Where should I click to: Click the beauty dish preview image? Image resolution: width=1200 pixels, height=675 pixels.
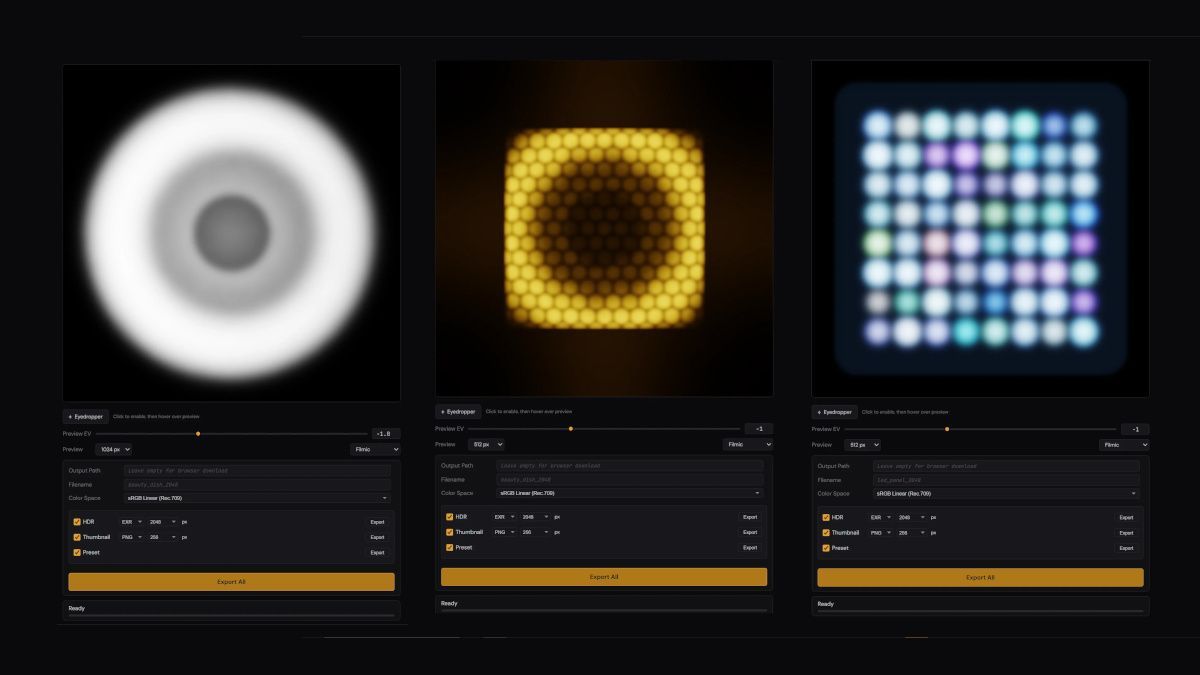231,230
